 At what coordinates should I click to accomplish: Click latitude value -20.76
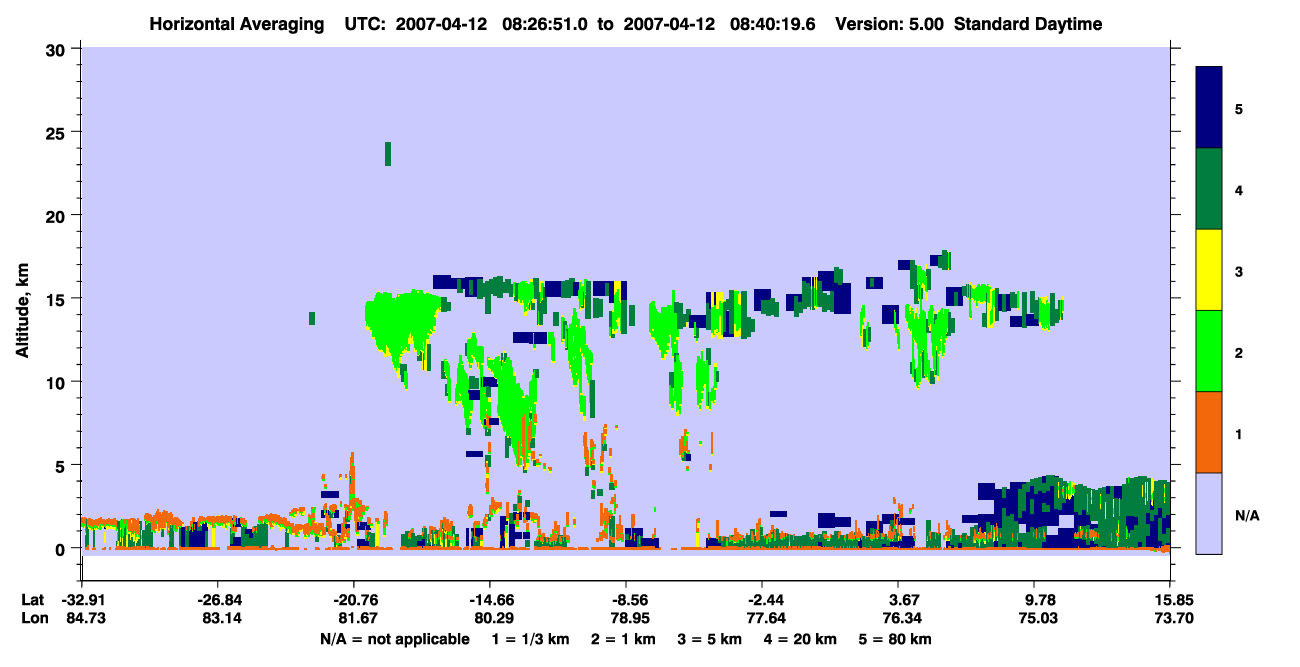[x=353, y=600]
